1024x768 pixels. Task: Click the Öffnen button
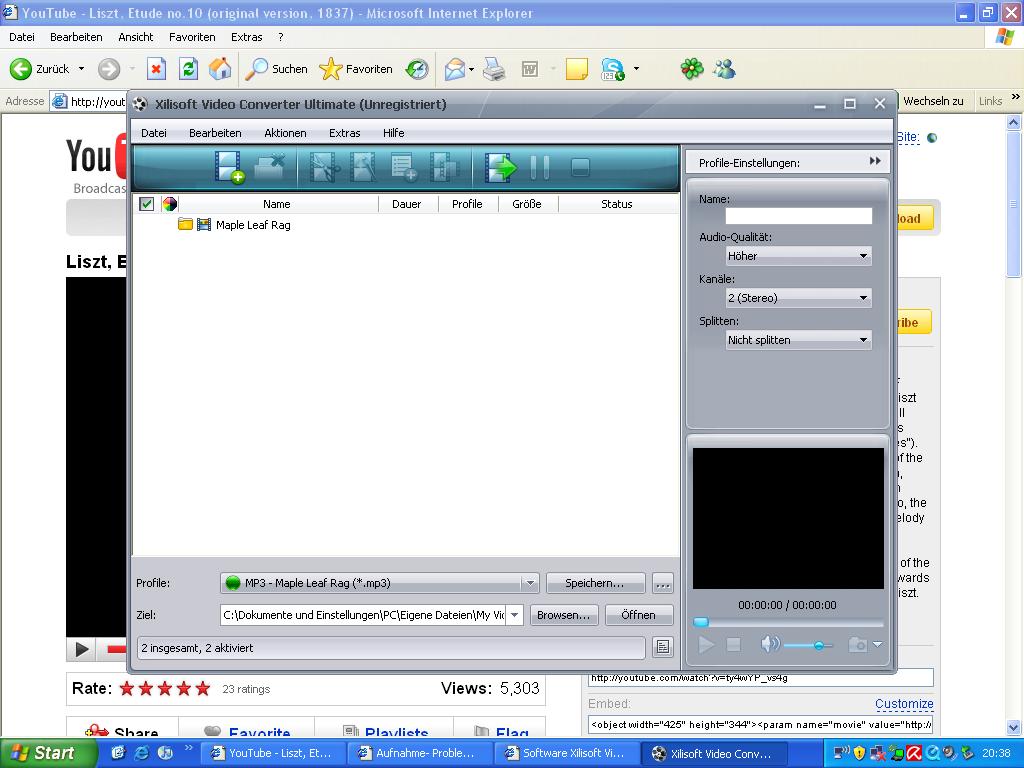[x=638, y=615]
